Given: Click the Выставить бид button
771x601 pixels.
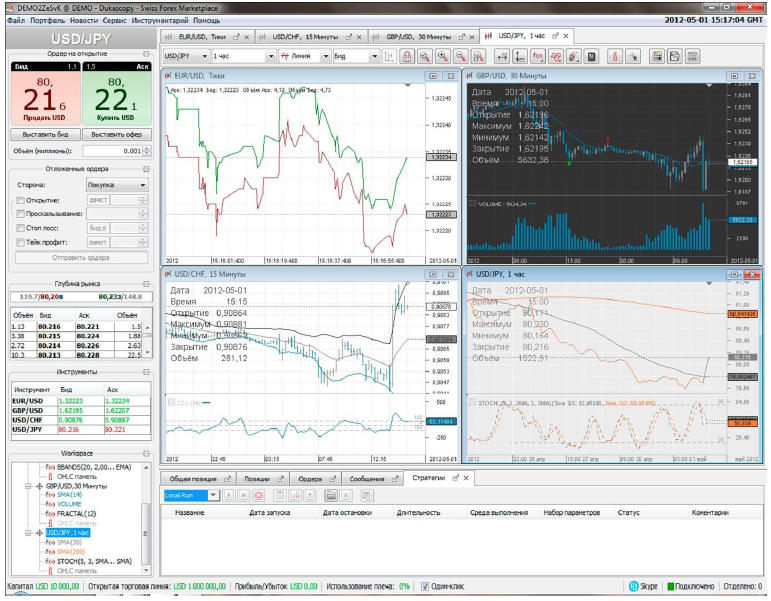Looking at the screenshot, I should click(x=45, y=134).
